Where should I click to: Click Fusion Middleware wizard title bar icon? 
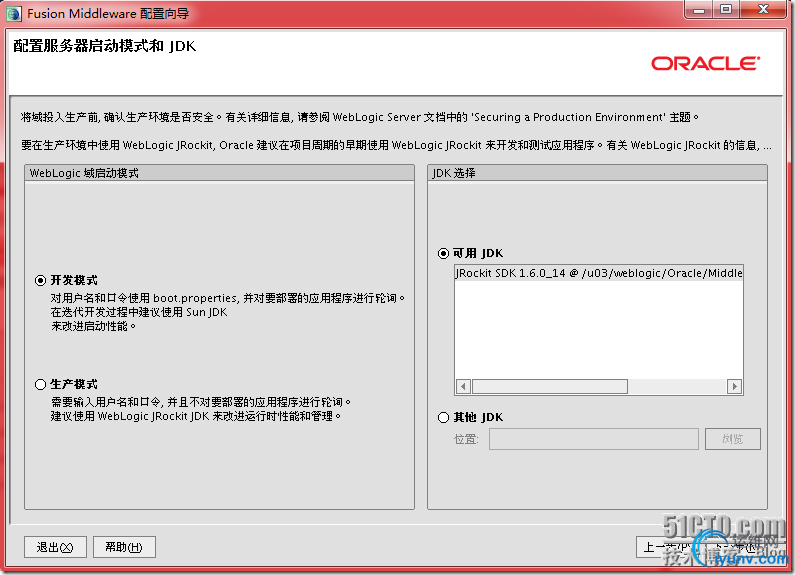pyautogui.click(x=14, y=13)
